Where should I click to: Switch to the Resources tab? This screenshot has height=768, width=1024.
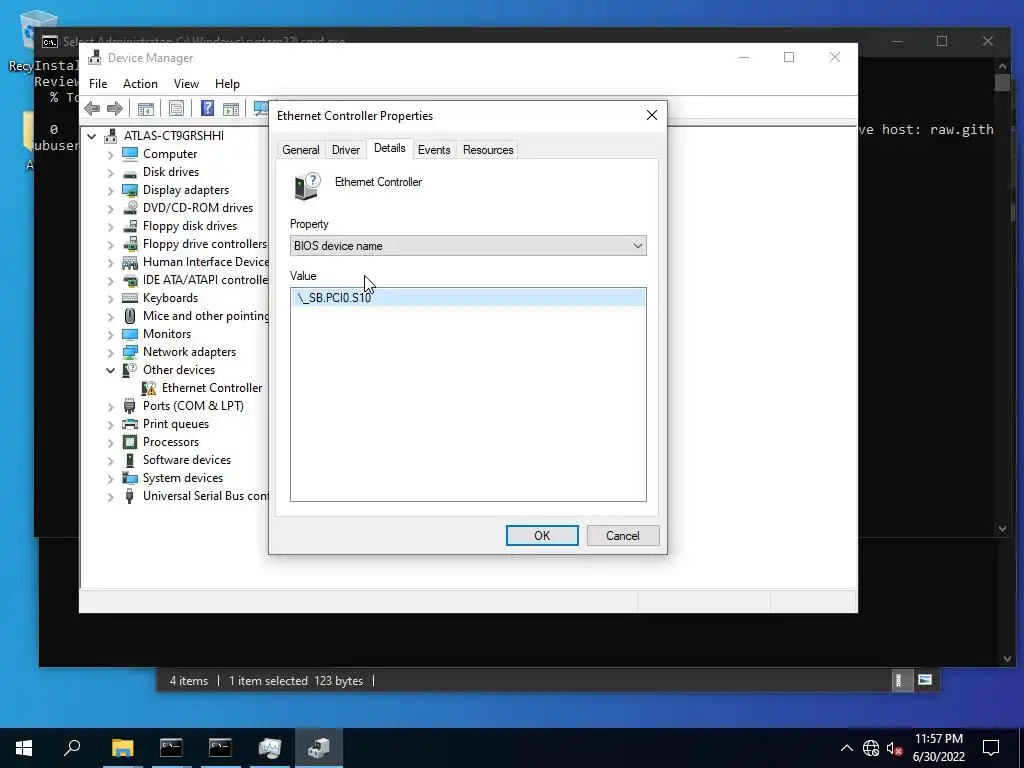click(488, 150)
